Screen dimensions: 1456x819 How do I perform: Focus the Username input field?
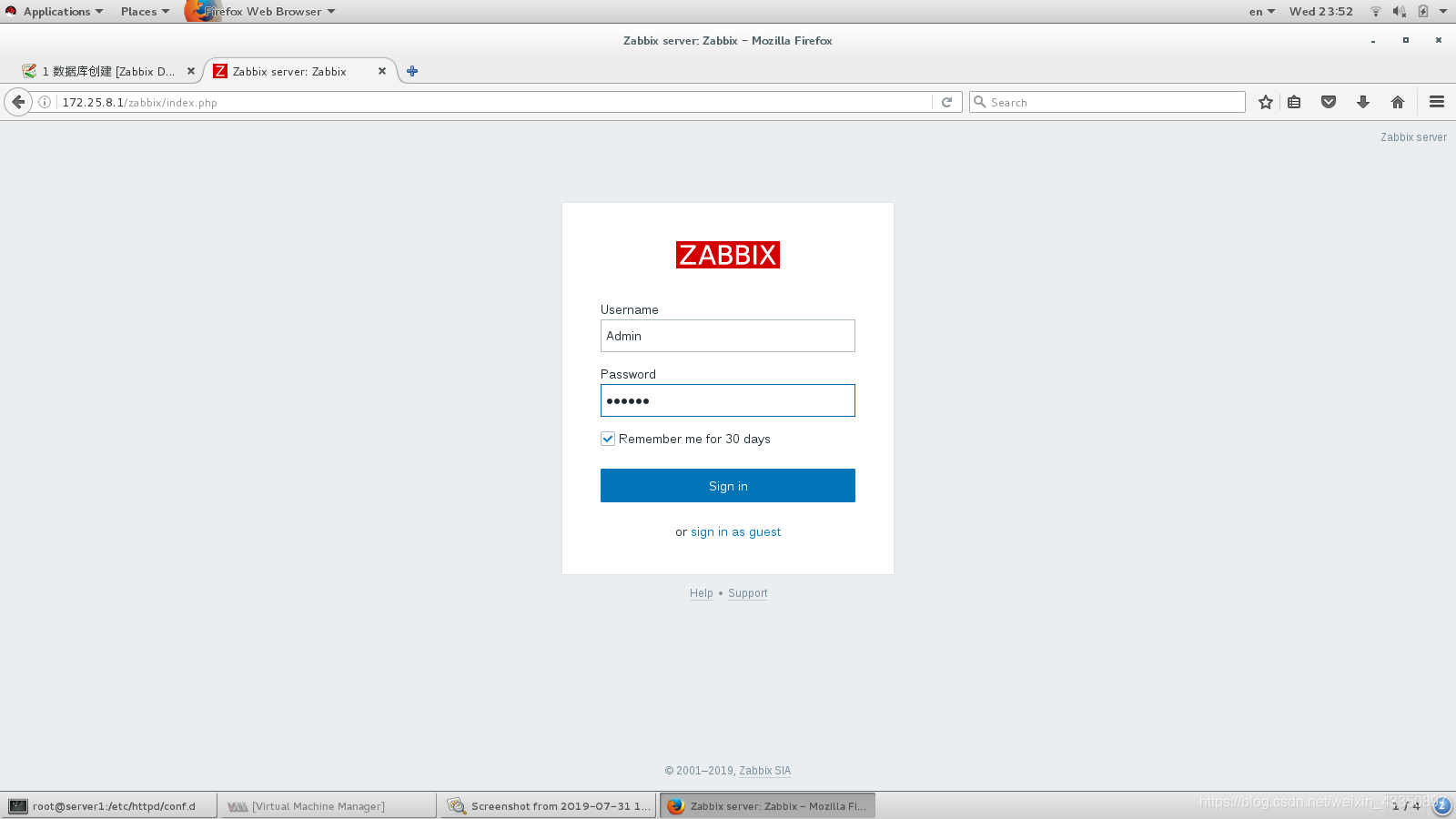click(728, 336)
